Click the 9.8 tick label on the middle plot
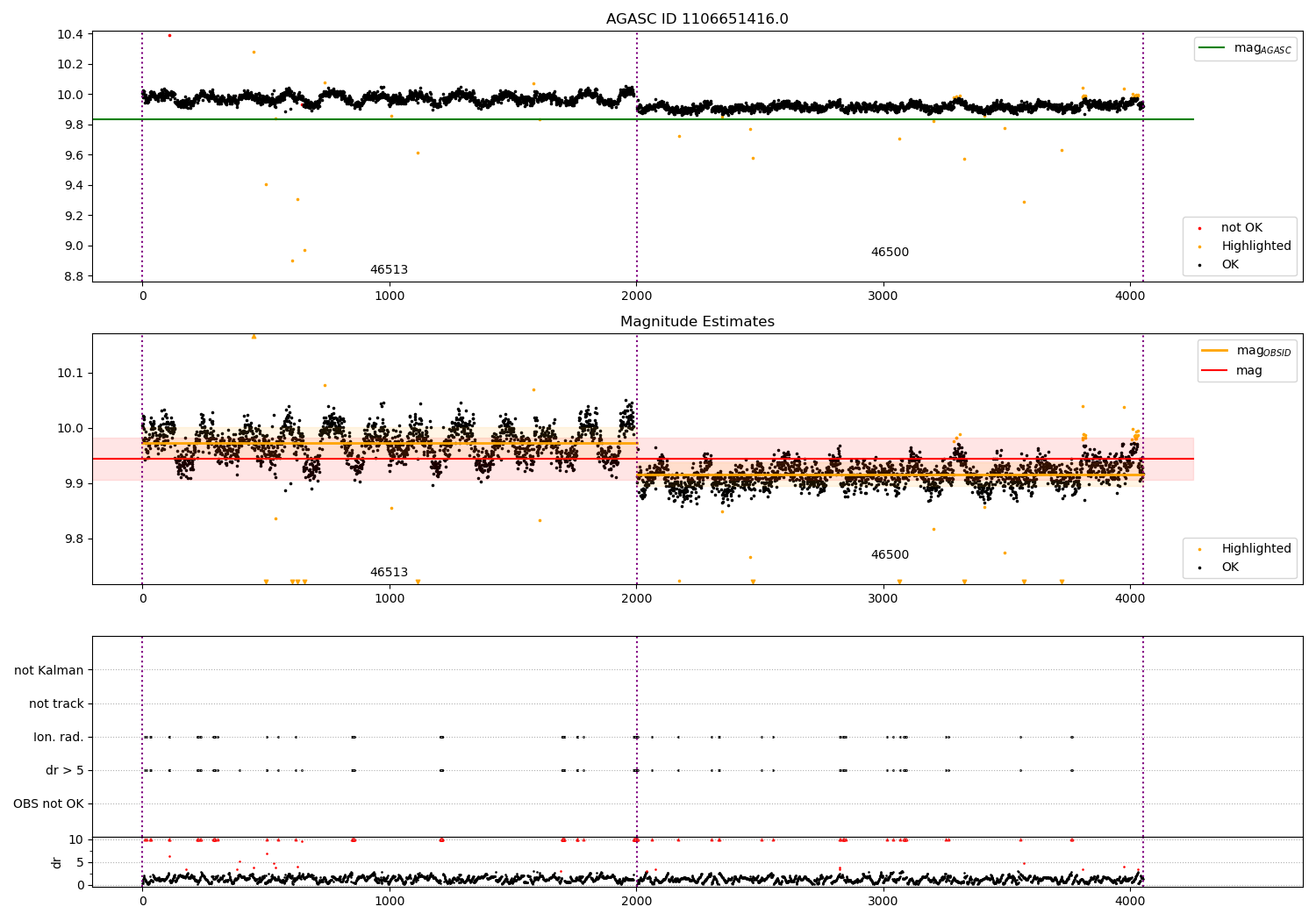Viewport: 1316px width, 921px height. pyautogui.click(x=74, y=539)
